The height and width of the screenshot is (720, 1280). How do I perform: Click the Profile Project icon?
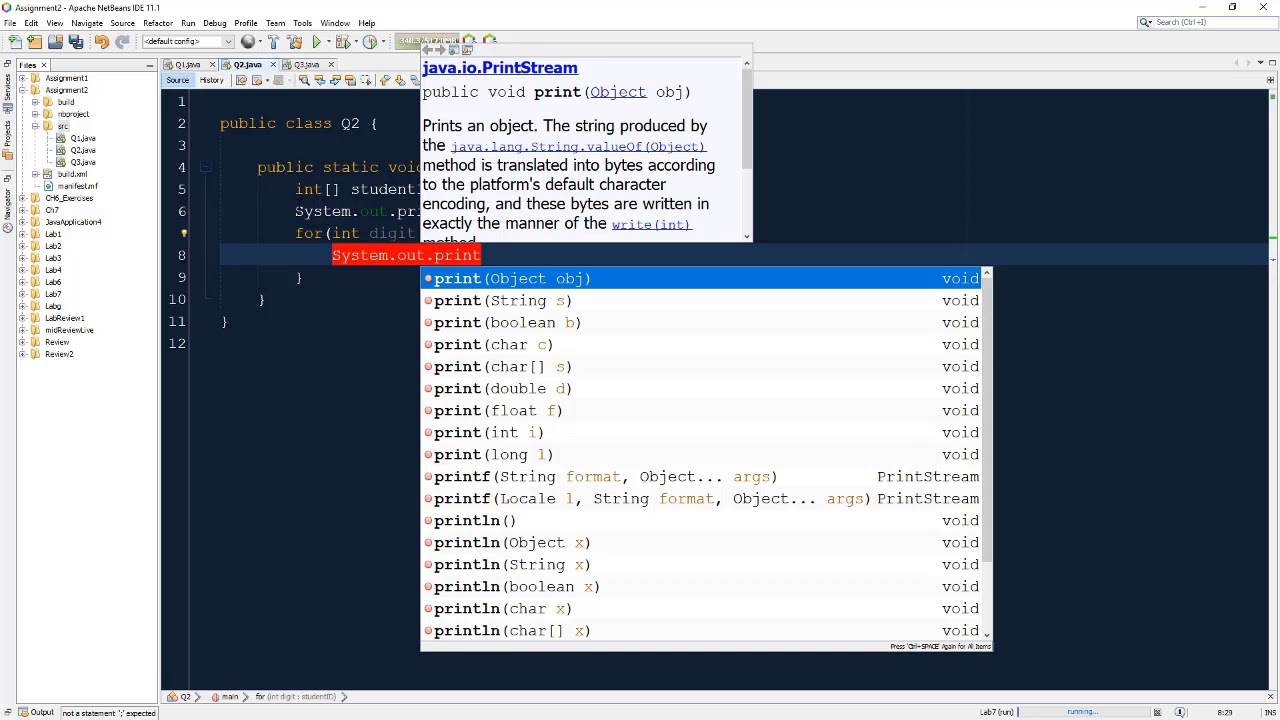pos(370,42)
